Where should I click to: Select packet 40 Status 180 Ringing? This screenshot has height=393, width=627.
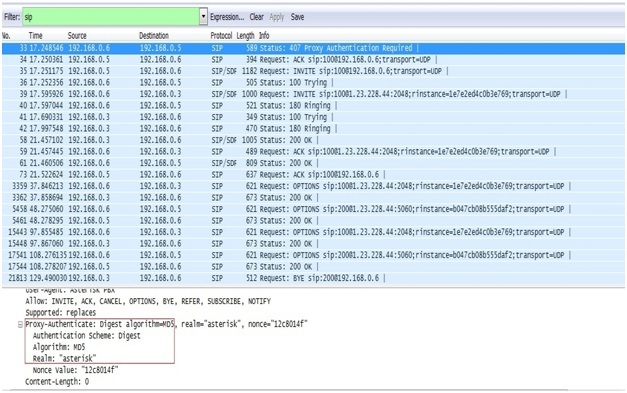(313, 106)
